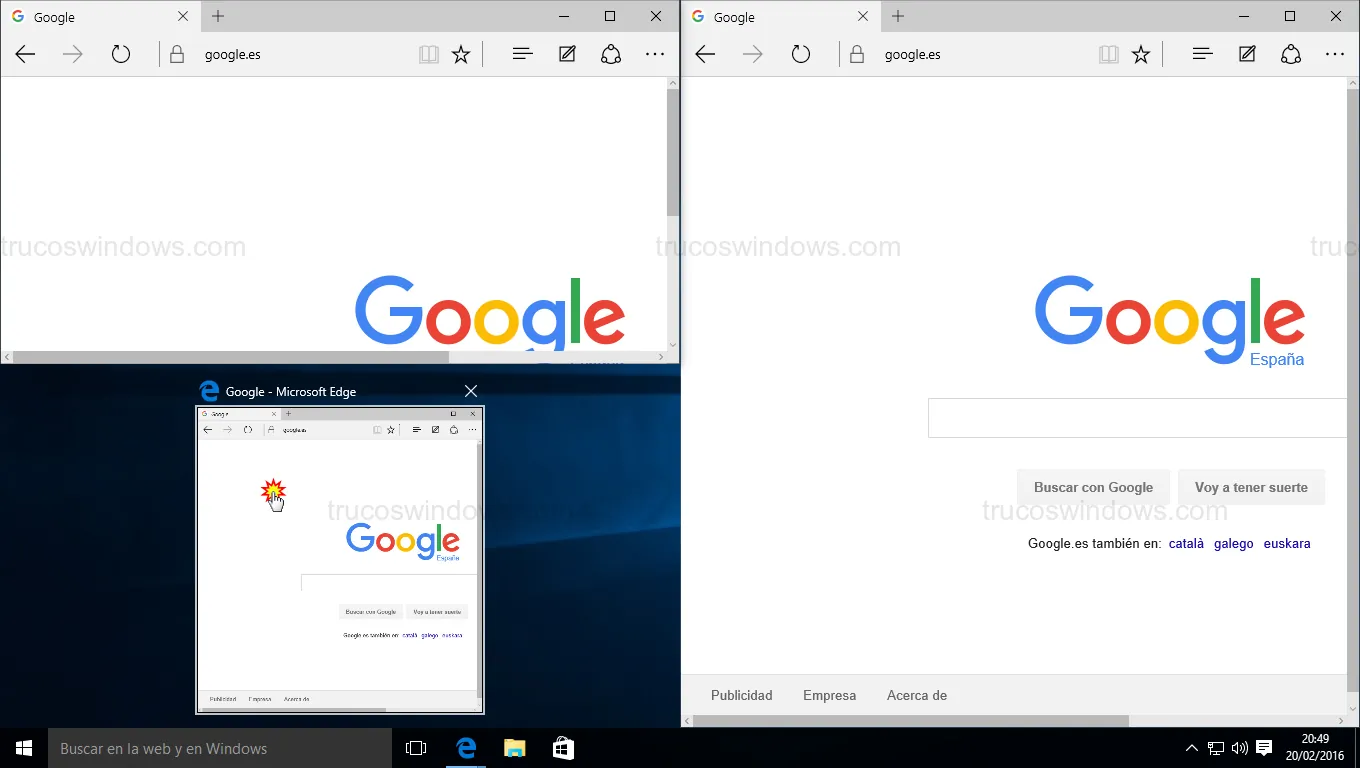Click the "Buscar con Google" button

coord(1093,488)
